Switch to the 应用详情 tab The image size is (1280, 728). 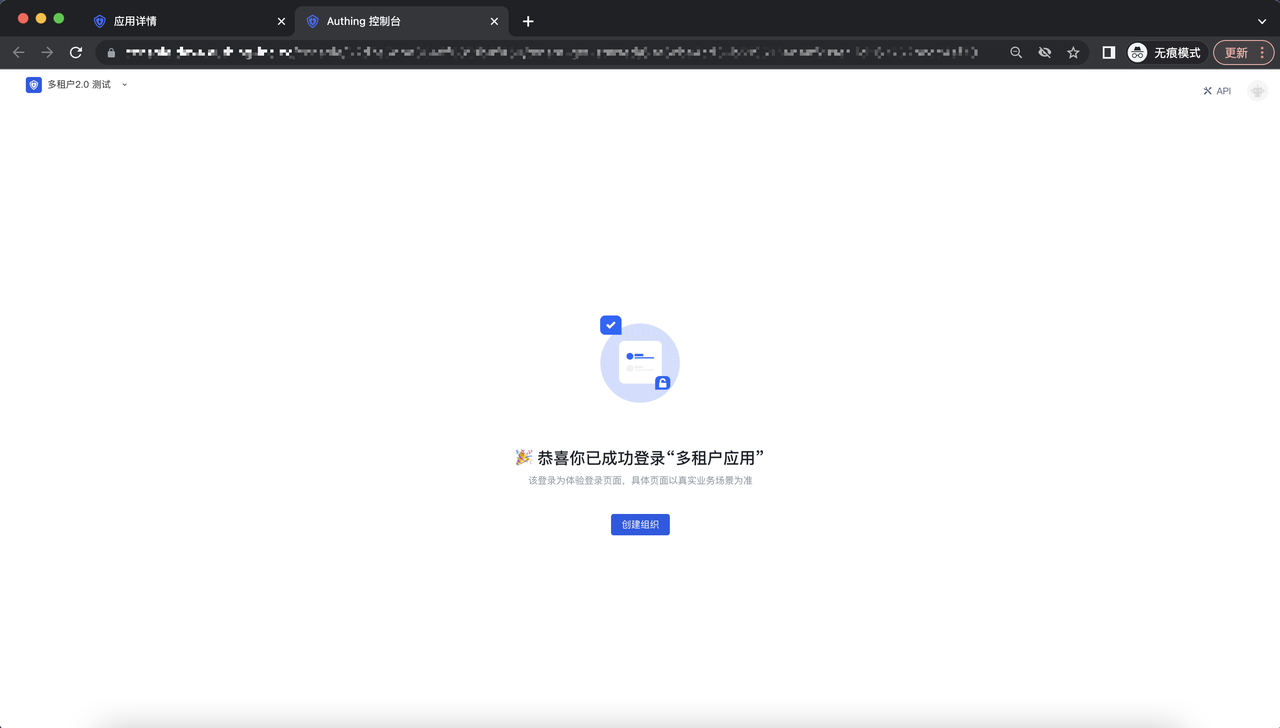[x=180, y=21]
